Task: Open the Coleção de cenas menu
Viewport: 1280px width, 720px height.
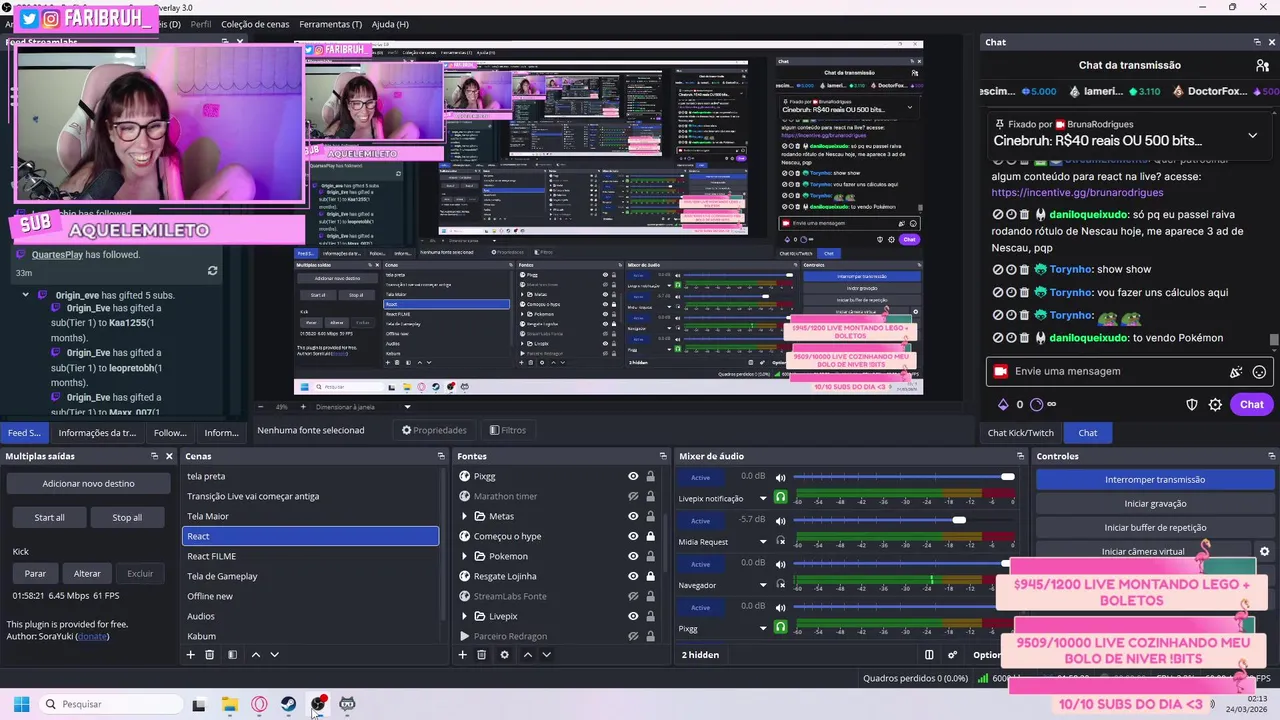Action: click(x=255, y=24)
